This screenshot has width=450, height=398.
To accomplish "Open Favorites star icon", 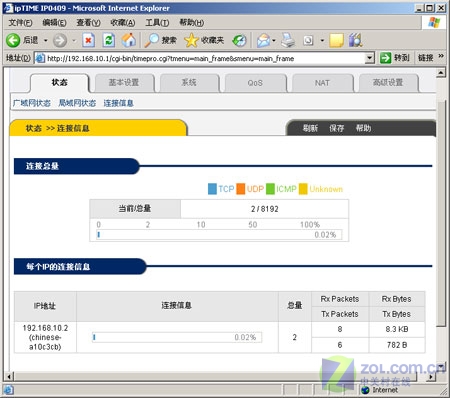I will coord(191,40).
